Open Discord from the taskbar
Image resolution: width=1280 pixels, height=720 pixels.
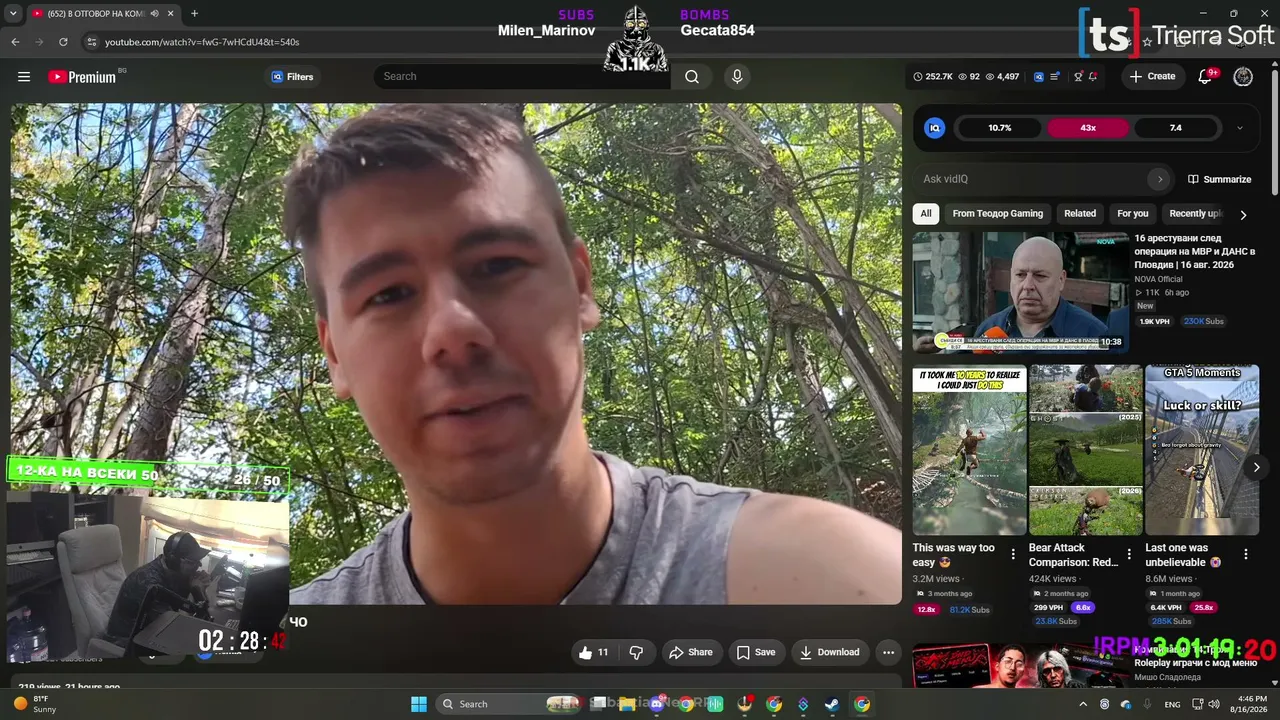(x=657, y=704)
